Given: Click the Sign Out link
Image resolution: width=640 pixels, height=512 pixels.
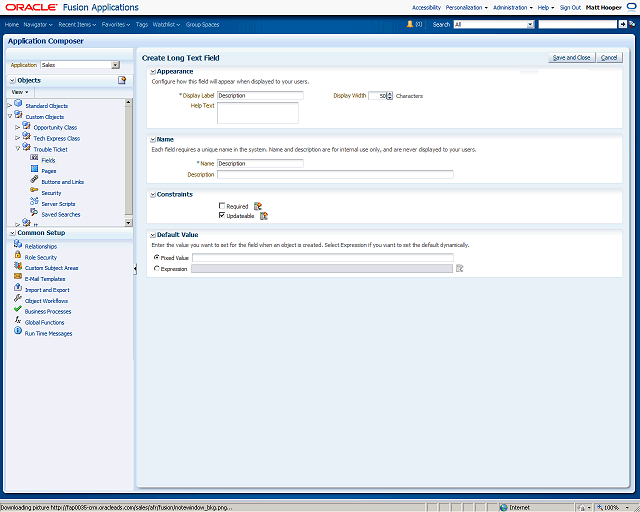Looking at the screenshot, I should [x=570, y=7].
